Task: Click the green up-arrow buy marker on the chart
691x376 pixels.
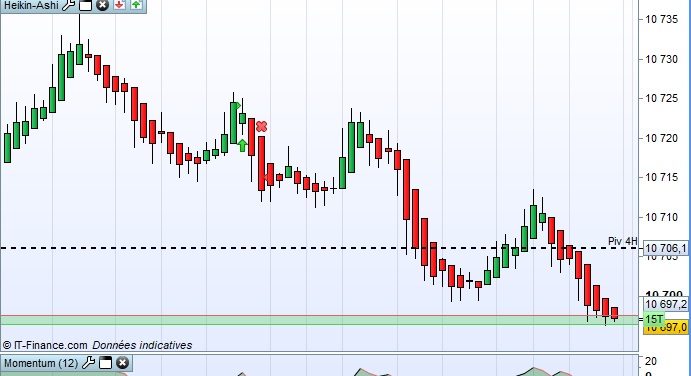Action: tap(242, 145)
